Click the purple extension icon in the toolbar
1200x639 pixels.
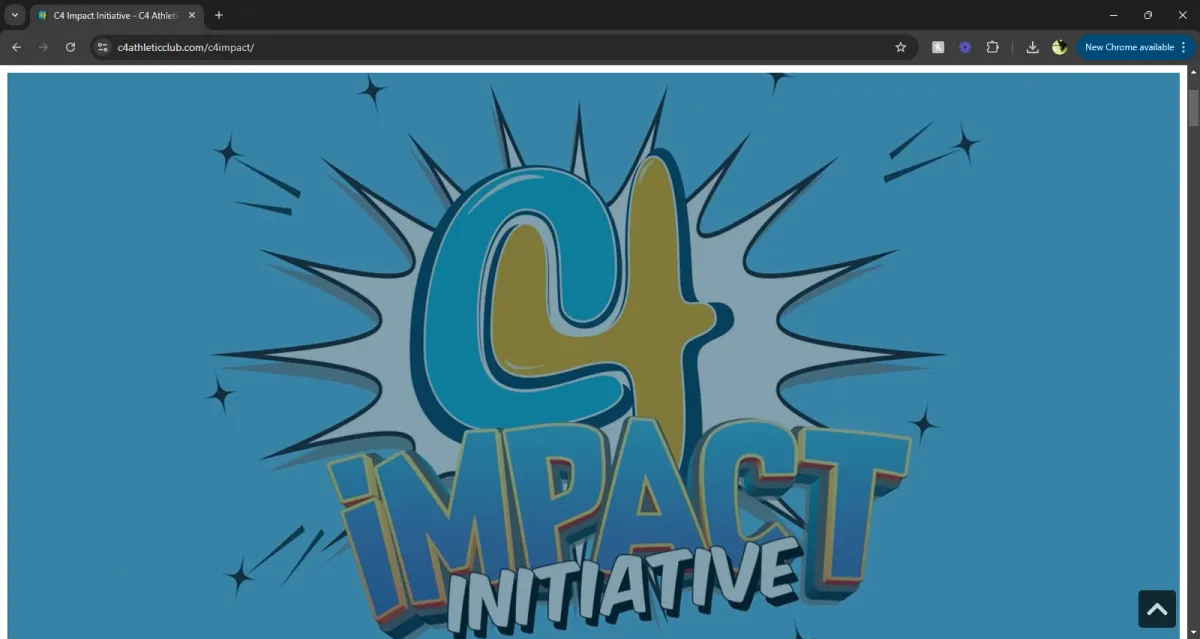pyautogui.click(x=965, y=47)
